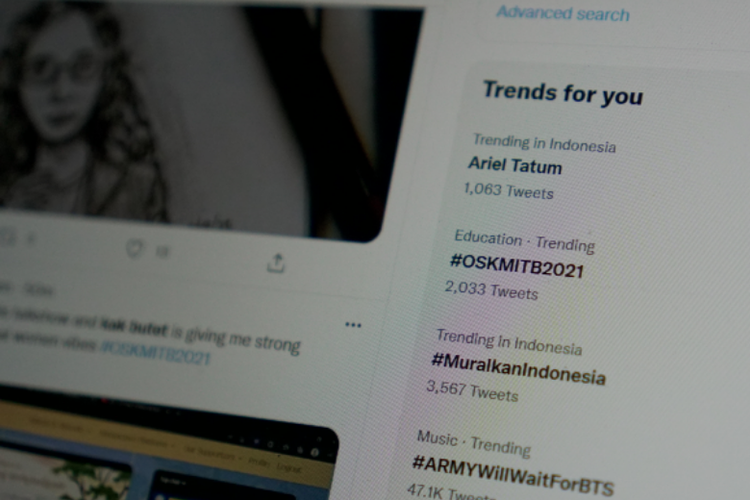
Task: Click the '2,033 Tweets' count text
Action: coord(491,290)
